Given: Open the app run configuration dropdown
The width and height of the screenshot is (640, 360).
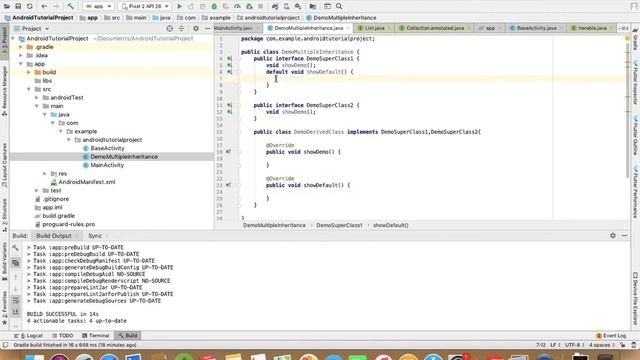Looking at the screenshot, I should (x=98, y=7).
